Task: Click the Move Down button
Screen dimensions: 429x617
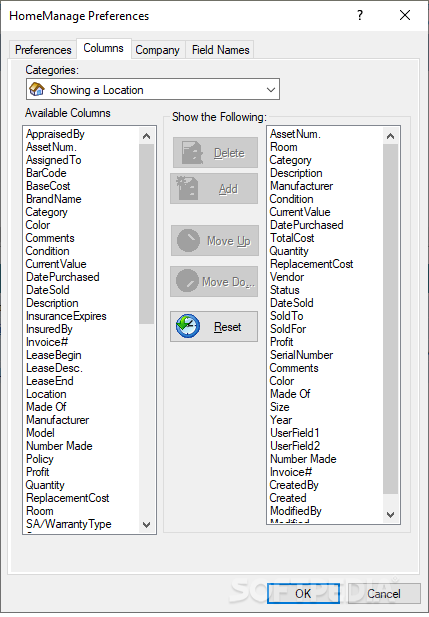Action: coord(214,281)
